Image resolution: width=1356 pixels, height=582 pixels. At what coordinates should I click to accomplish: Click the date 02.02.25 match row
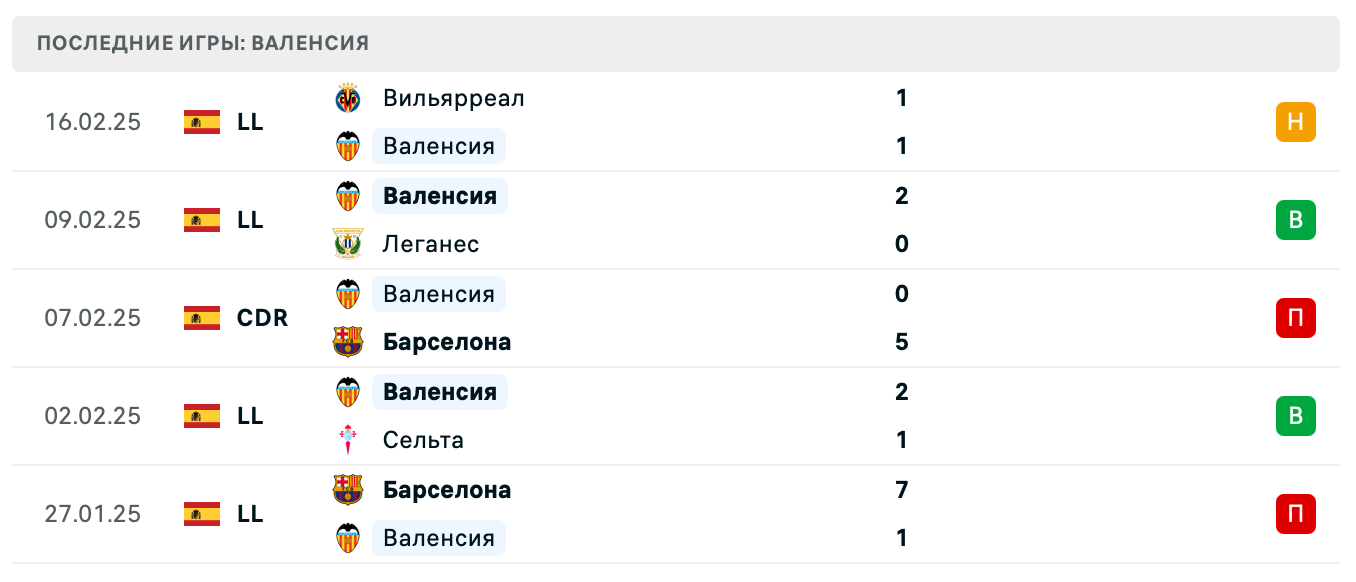click(x=93, y=416)
